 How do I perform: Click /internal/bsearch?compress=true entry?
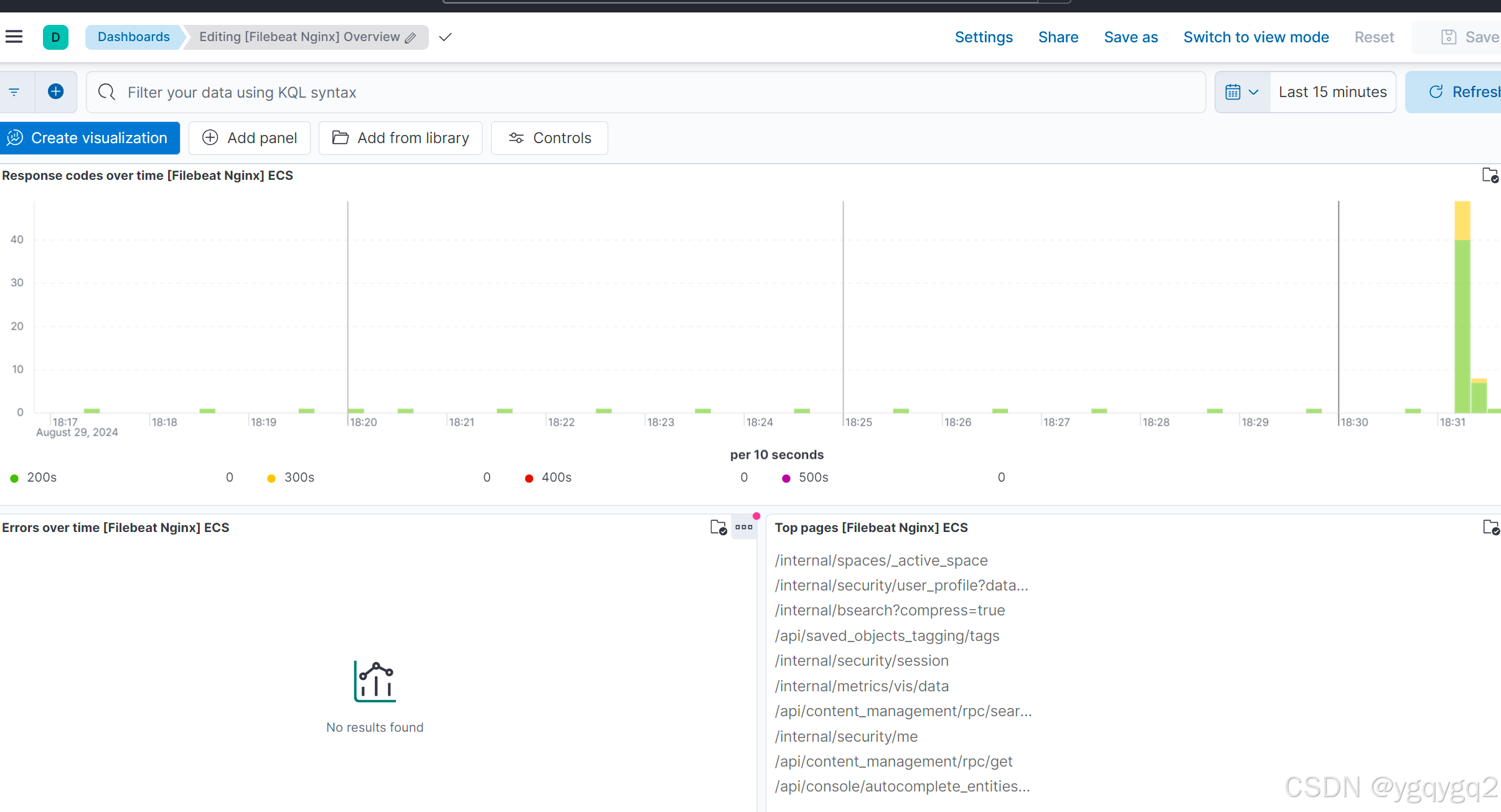[x=890, y=610]
